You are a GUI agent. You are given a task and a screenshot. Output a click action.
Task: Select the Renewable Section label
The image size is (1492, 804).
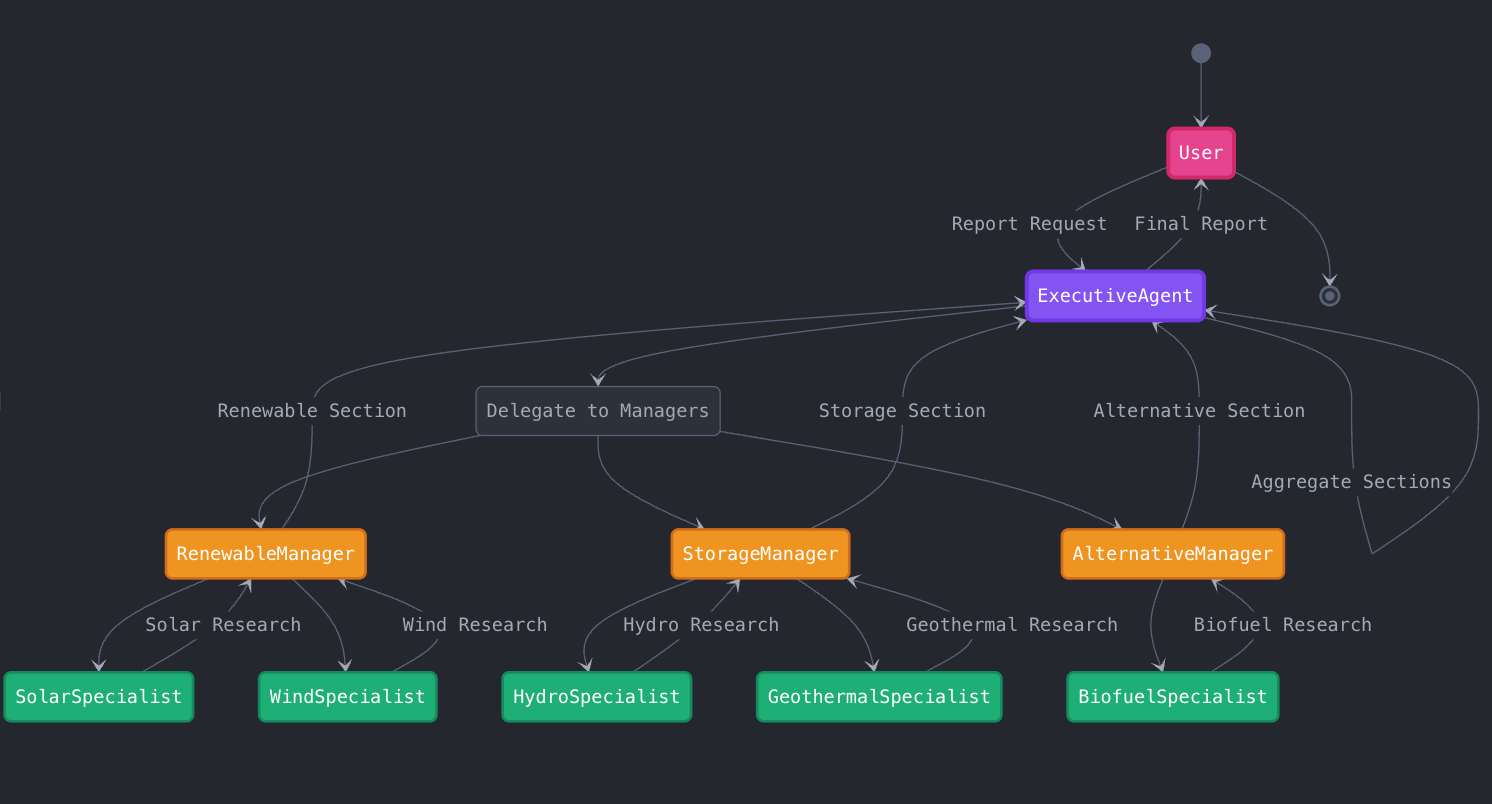[x=311, y=410]
